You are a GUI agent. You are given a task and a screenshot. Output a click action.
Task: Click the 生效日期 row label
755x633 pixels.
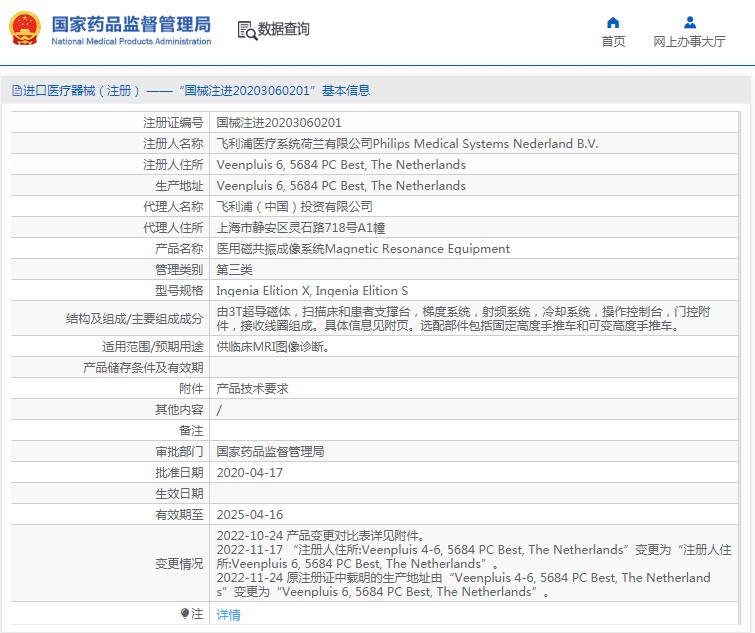pyautogui.click(x=179, y=494)
